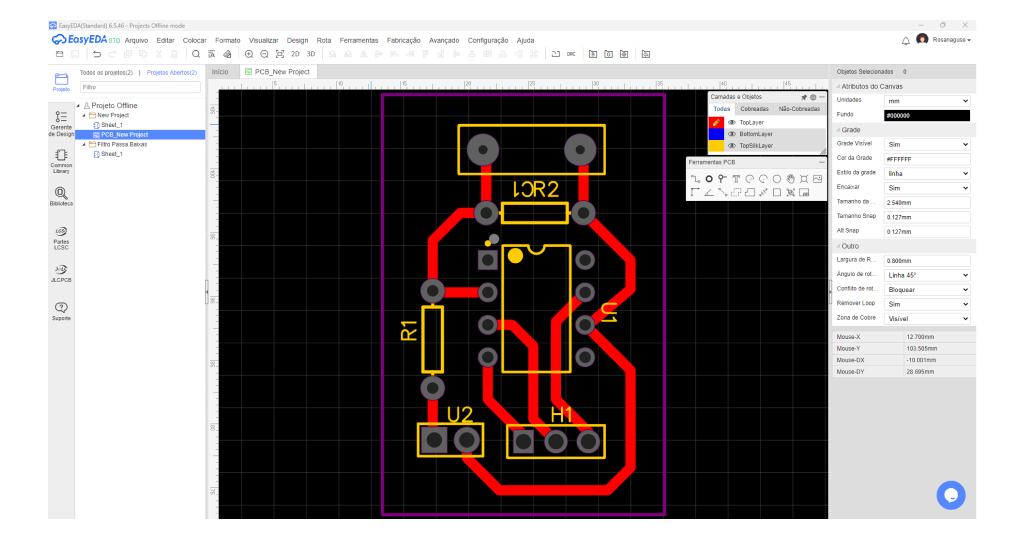
Task: Select the Via tool in Ferramentas PCB
Action: 722,179
